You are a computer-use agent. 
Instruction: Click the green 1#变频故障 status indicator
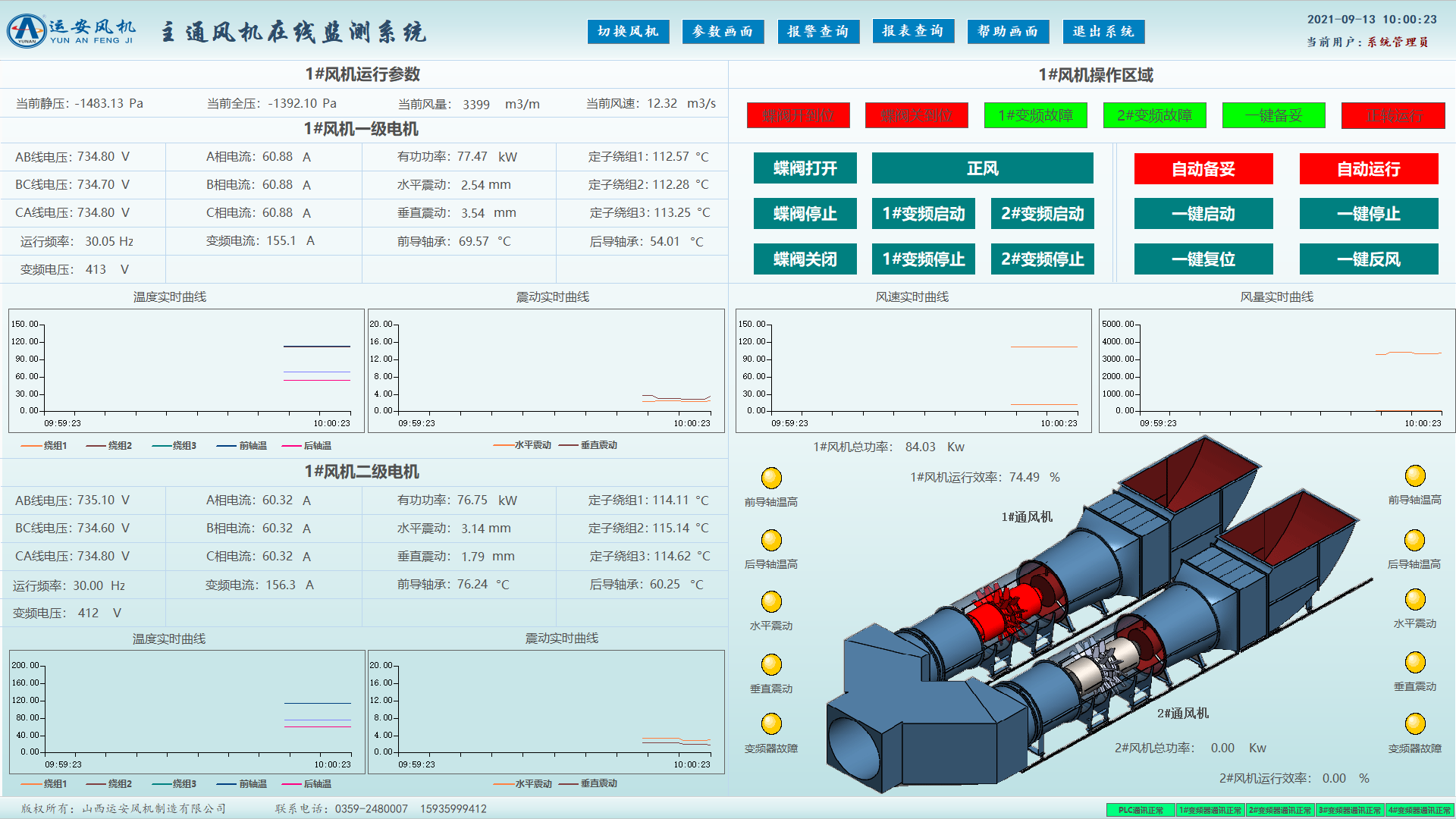(1035, 115)
